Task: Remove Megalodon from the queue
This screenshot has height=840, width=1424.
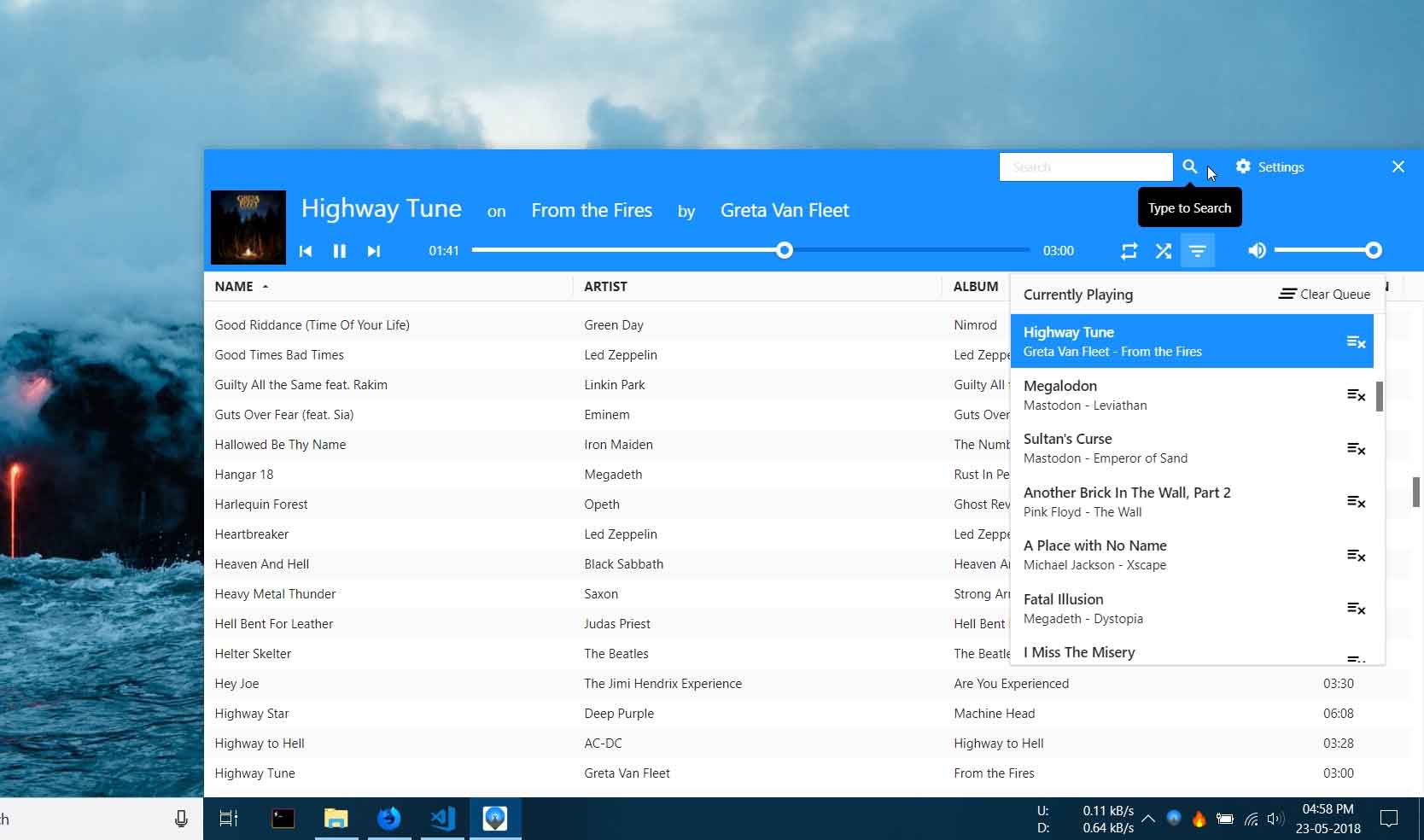Action: click(1356, 395)
